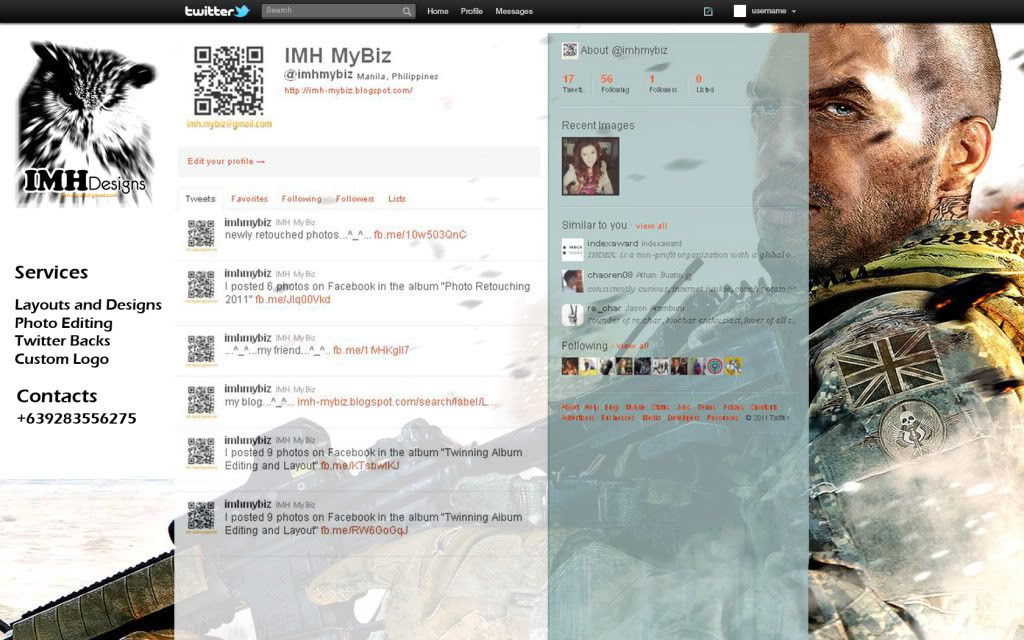This screenshot has width=1024, height=640.
Task: Click the search magnifier icon
Action: click(406, 11)
